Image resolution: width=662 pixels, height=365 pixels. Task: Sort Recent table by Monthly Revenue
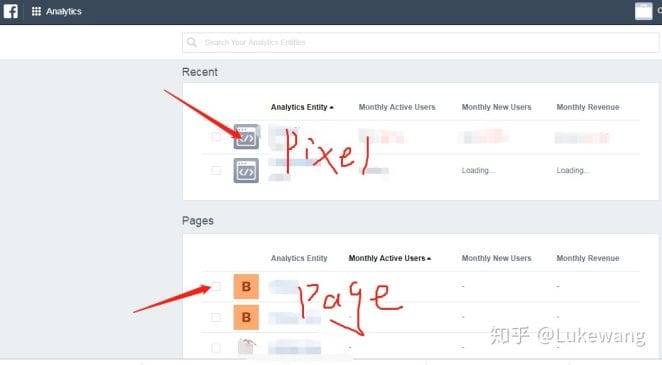588,107
